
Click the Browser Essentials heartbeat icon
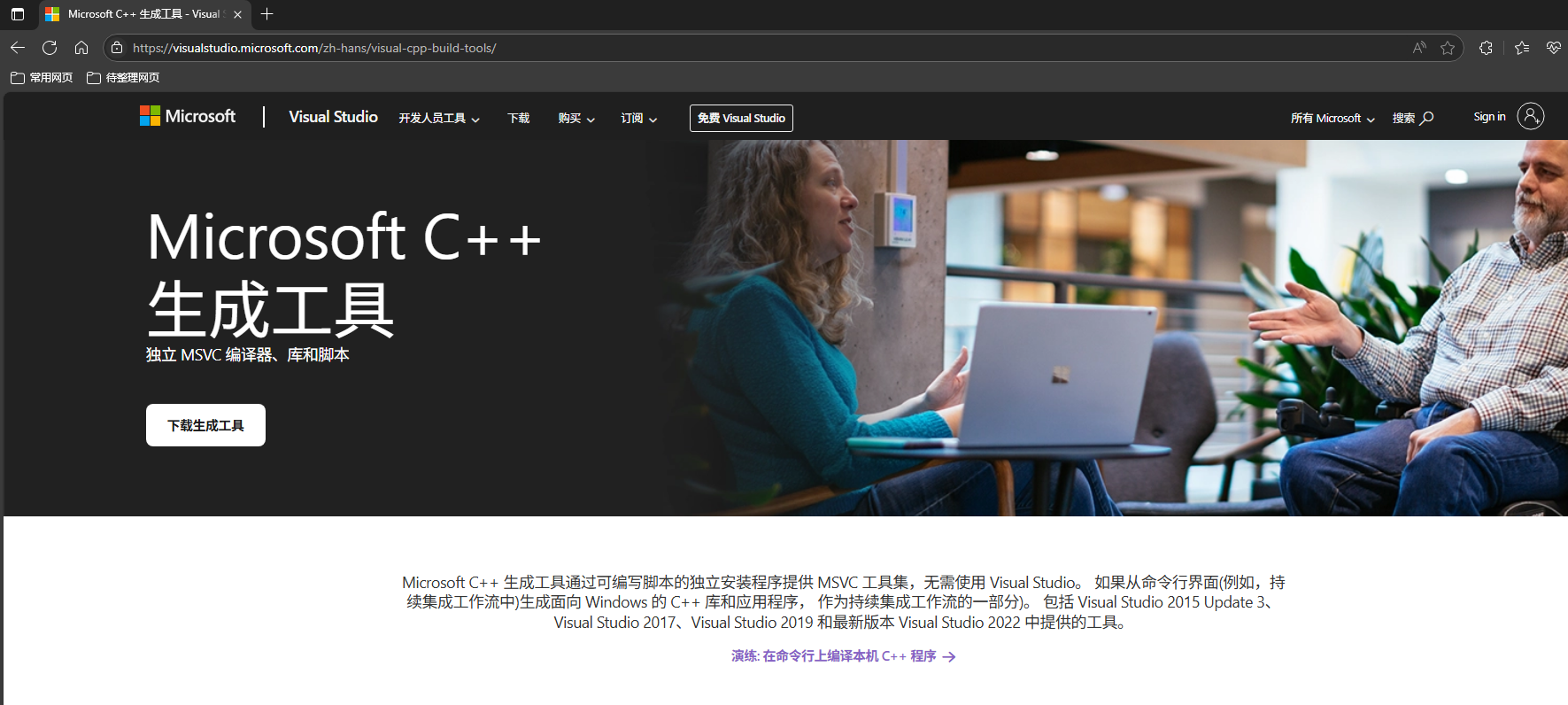(1553, 48)
